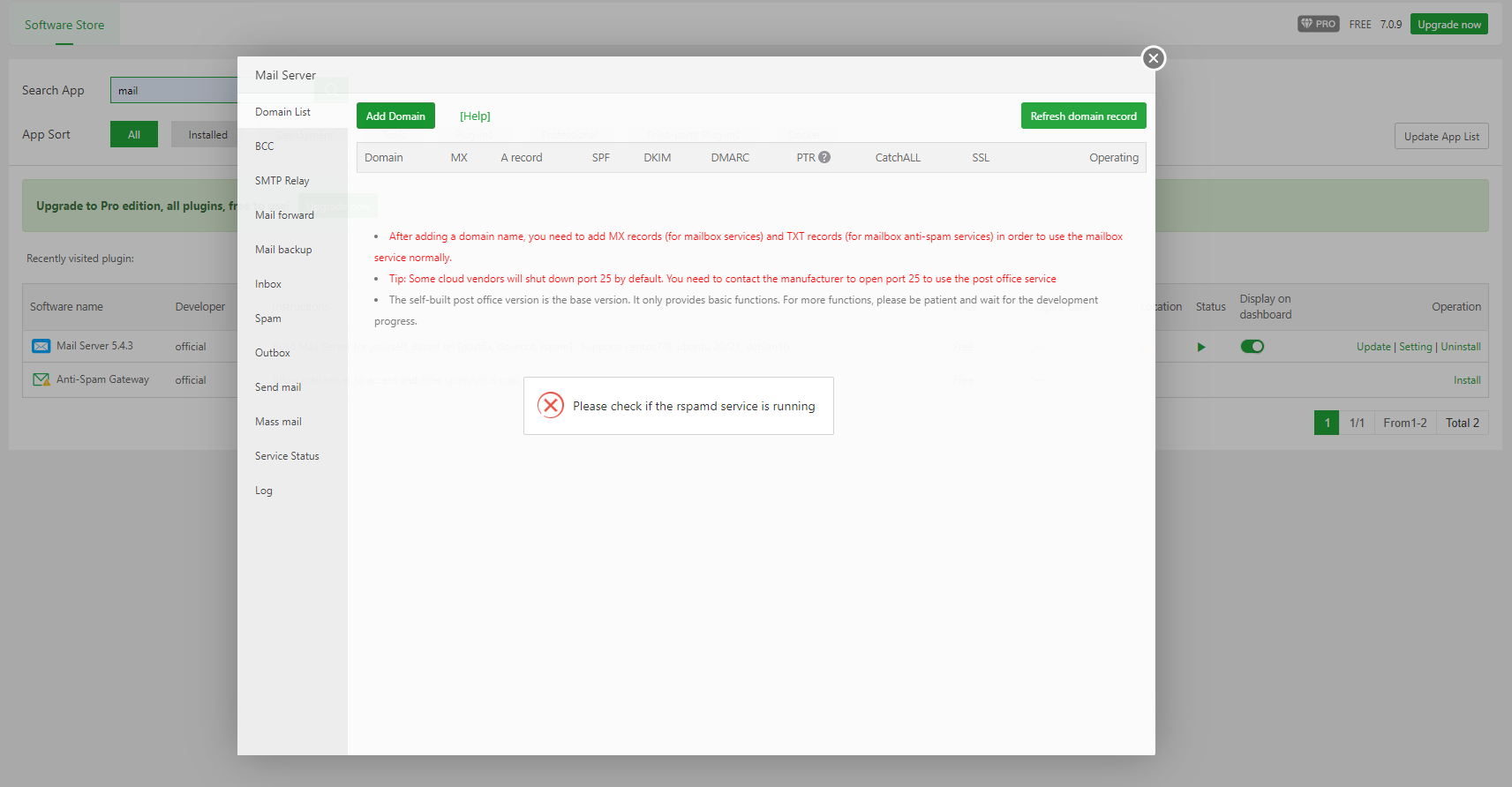Screen dimensions: 1512x787
Task: Click the rspamd service error message
Action: pyautogui.click(x=694, y=406)
